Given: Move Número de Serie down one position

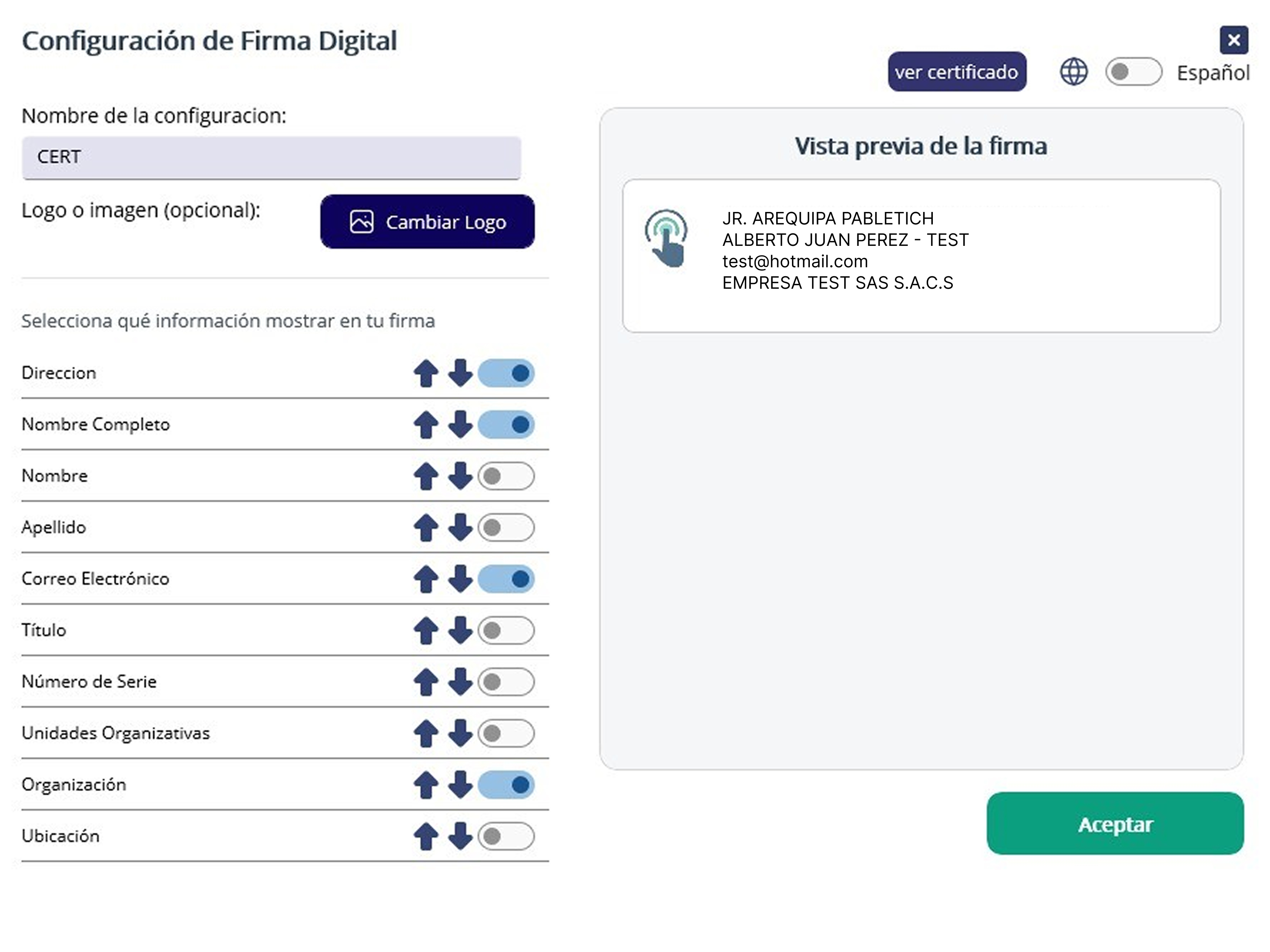Looking at the screenshot, I should coord(459,682).
